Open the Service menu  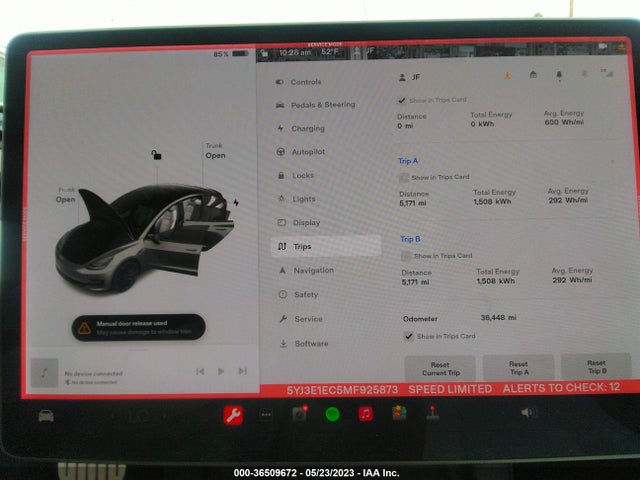301,319
